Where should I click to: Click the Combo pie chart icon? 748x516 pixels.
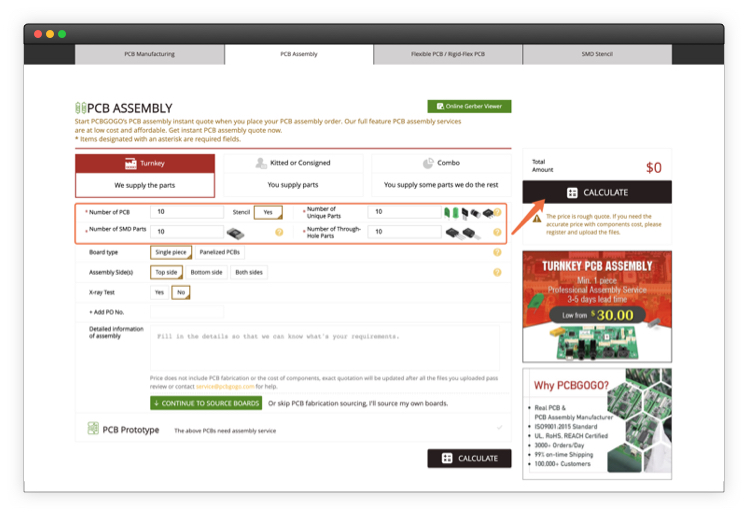pyautogui.click(x=428, y=163)
